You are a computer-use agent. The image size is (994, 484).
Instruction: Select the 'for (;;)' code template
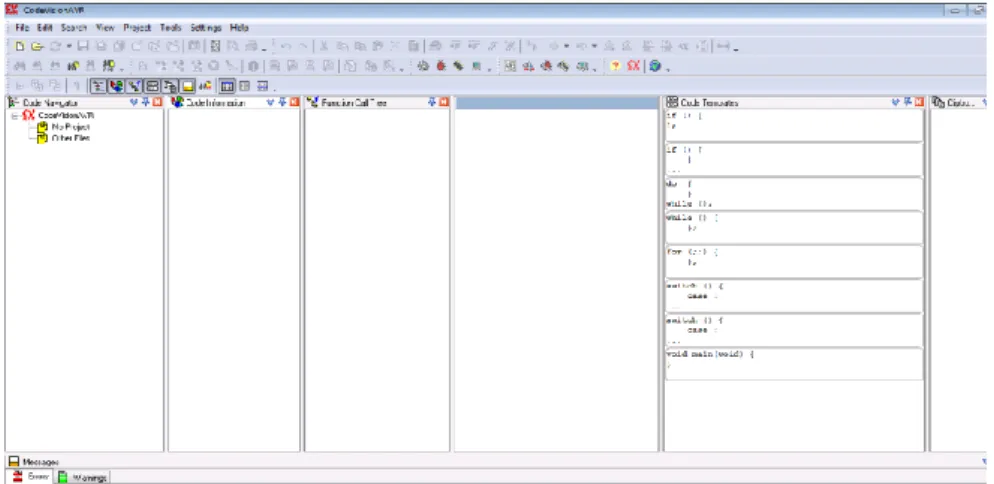(x=794, y=261)
